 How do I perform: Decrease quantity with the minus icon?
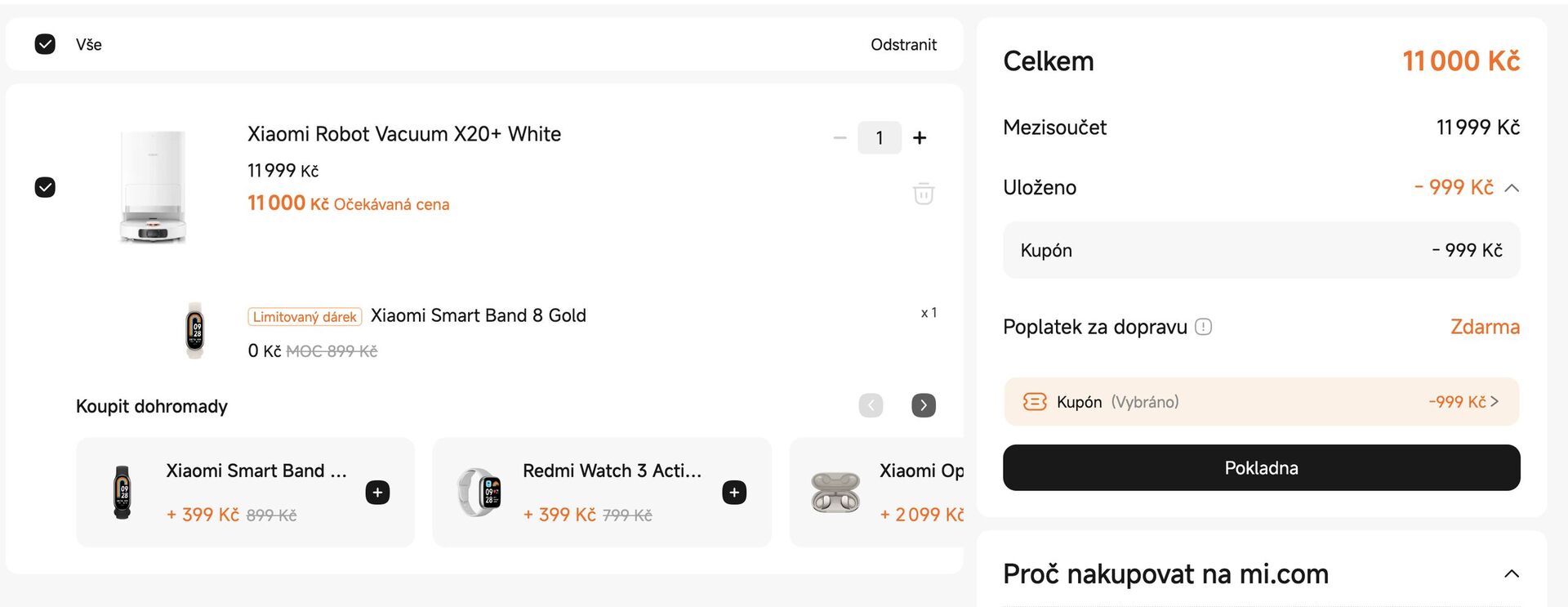point(840,138)
